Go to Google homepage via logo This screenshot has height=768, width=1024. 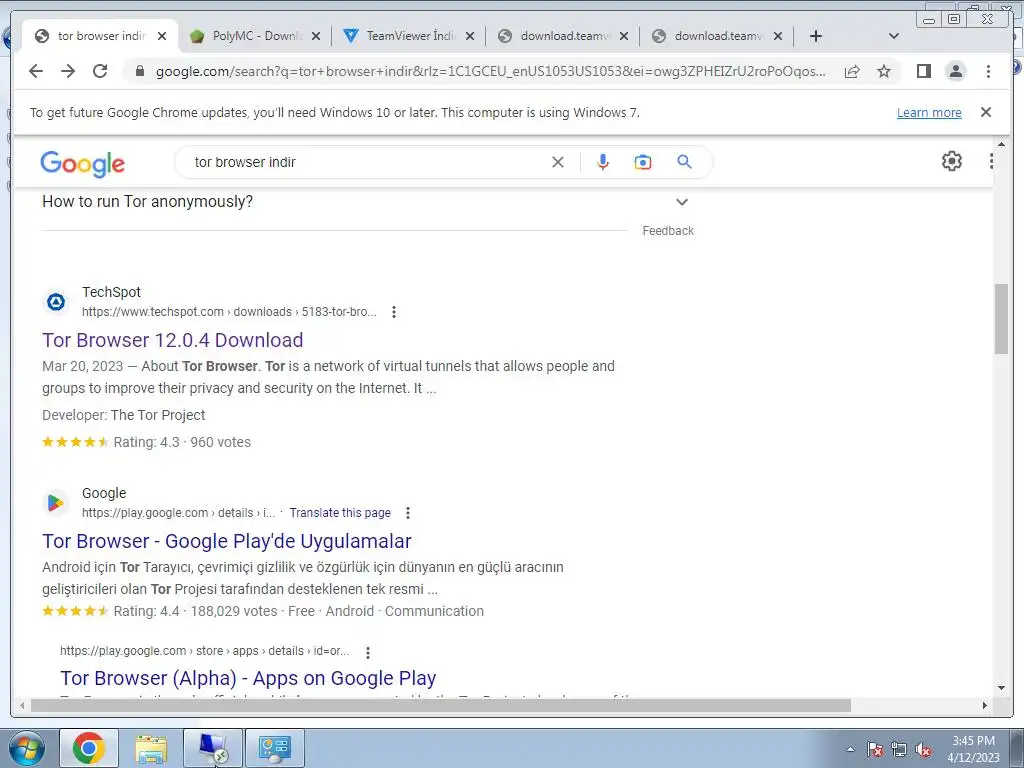[82, 163]
